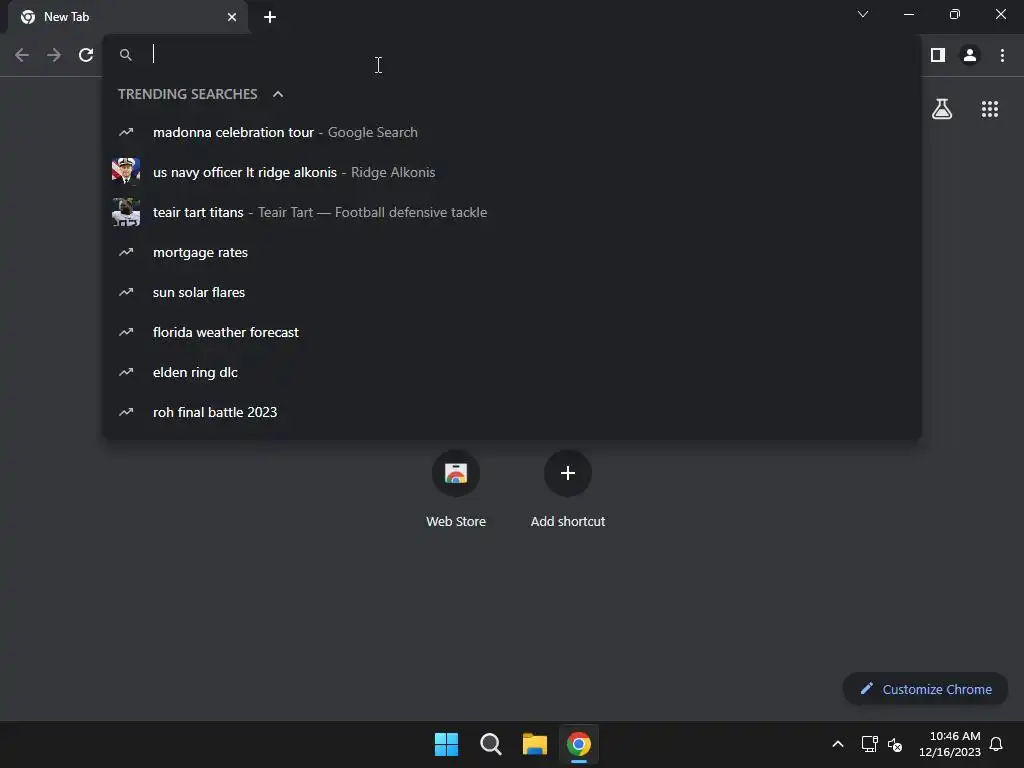This screenshot has height=768, width=1024.
Task: Open the Web Store shortcut
Action: click(456, 488)
